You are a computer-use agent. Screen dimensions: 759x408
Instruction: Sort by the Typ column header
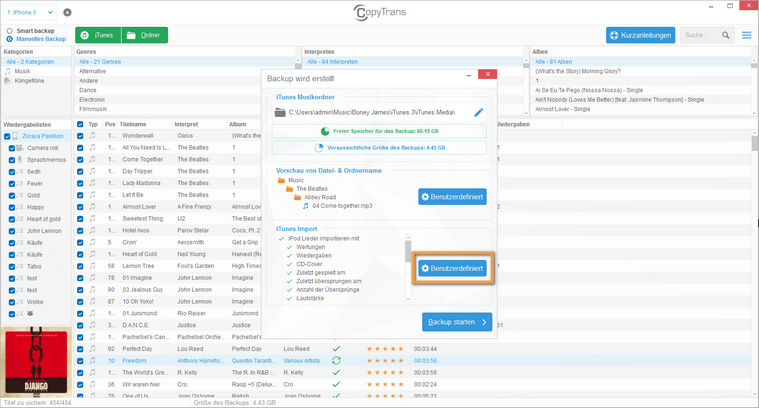[x=93, y=124]
